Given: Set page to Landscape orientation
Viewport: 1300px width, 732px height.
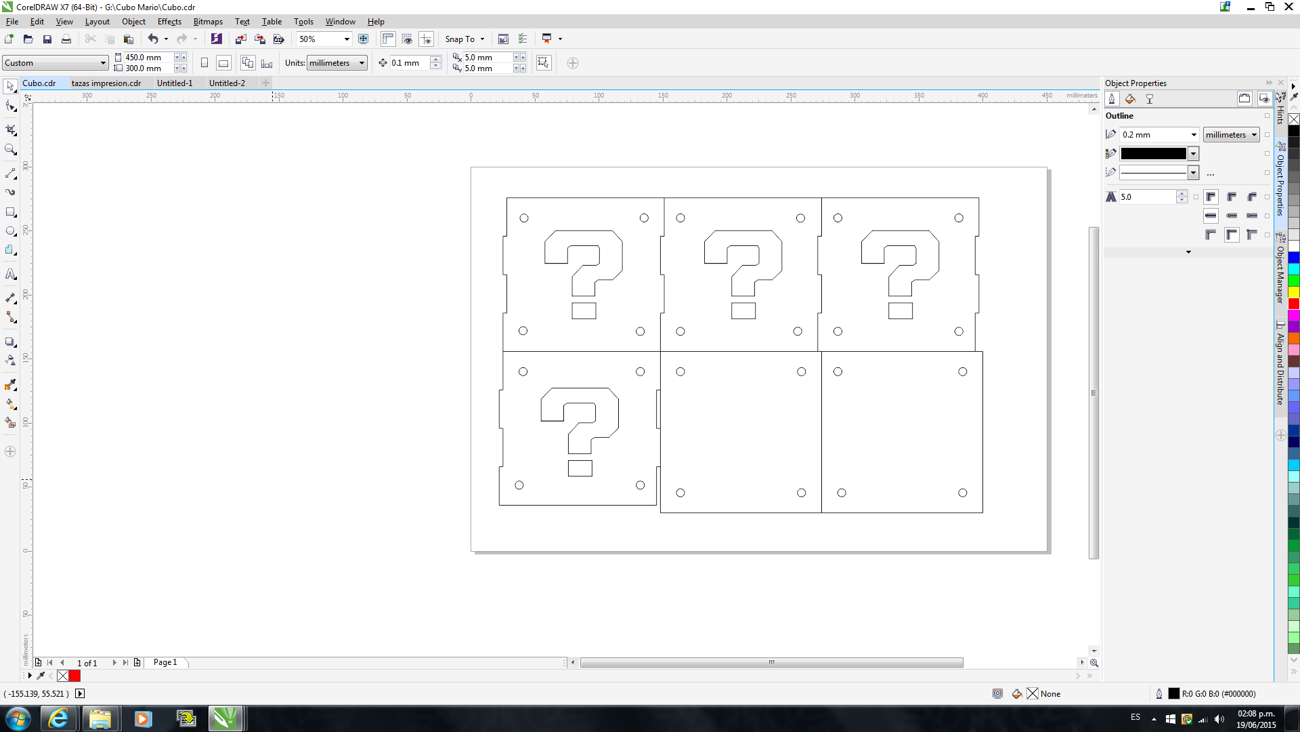Looking at the screenshot, I should [223, 63].
